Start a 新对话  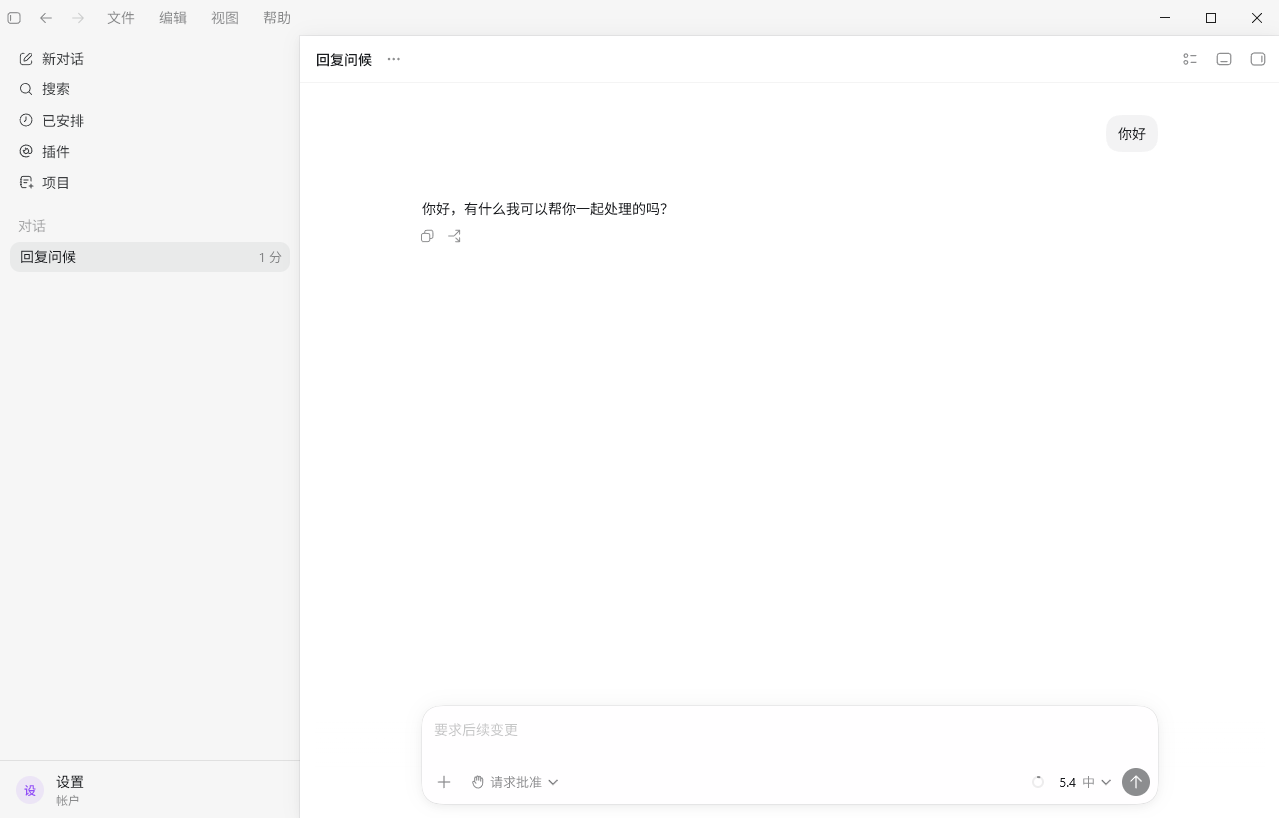tap(150, 59)
